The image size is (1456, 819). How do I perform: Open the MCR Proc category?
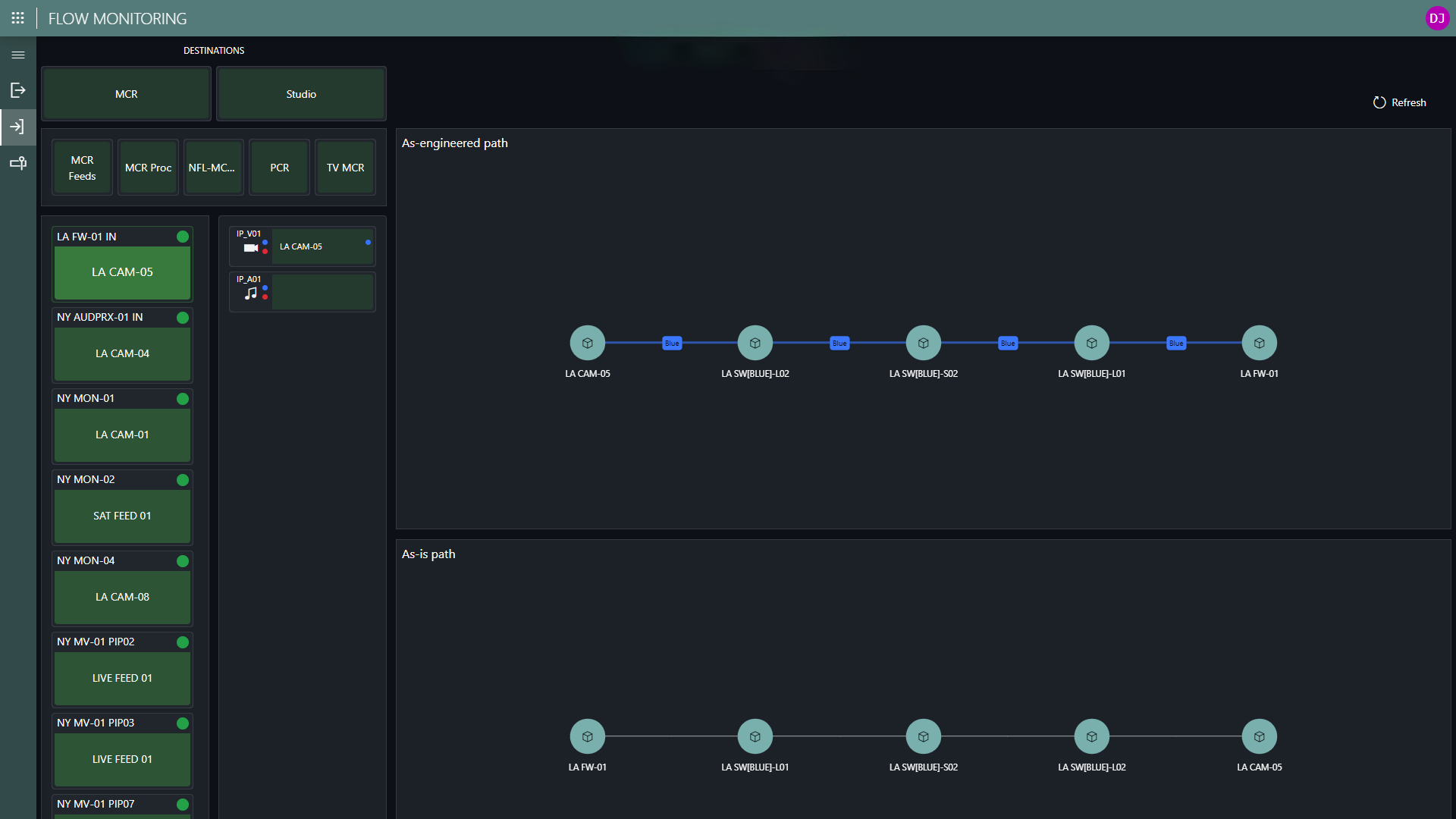pos(149,168)
